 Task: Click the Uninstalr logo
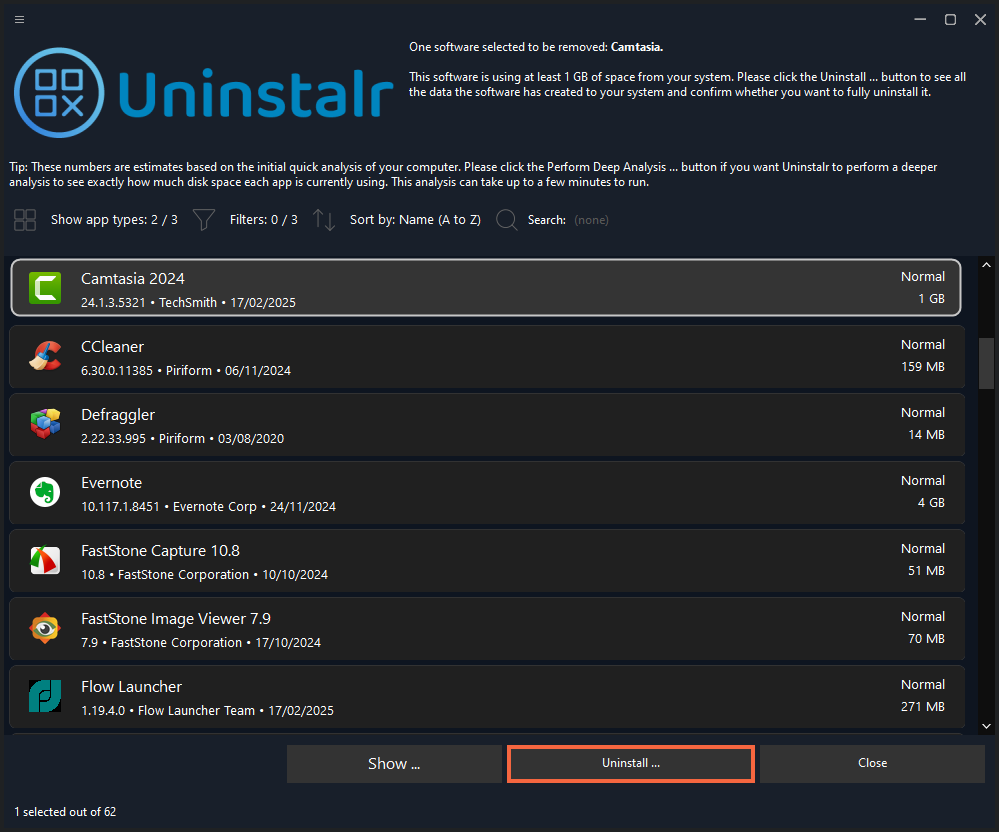203,93
